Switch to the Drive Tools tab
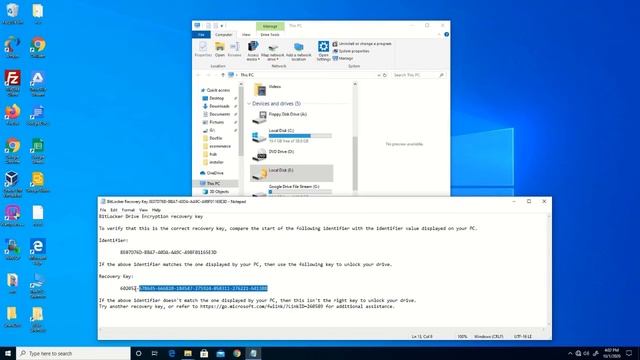 click(270, 35)
